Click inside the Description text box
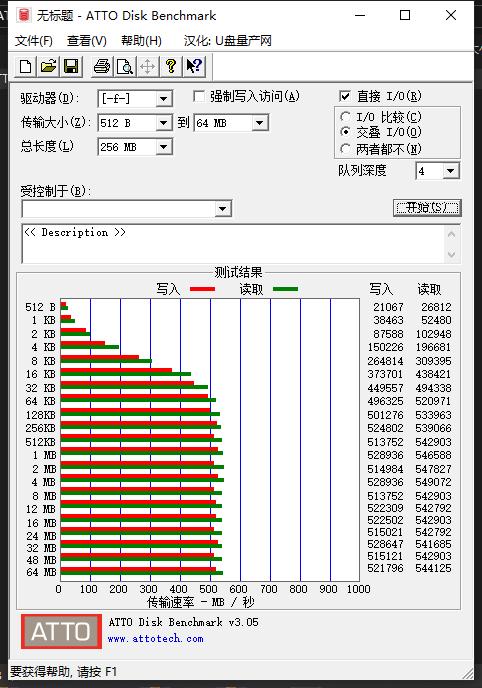482x688 pixels. click(232, 244)
